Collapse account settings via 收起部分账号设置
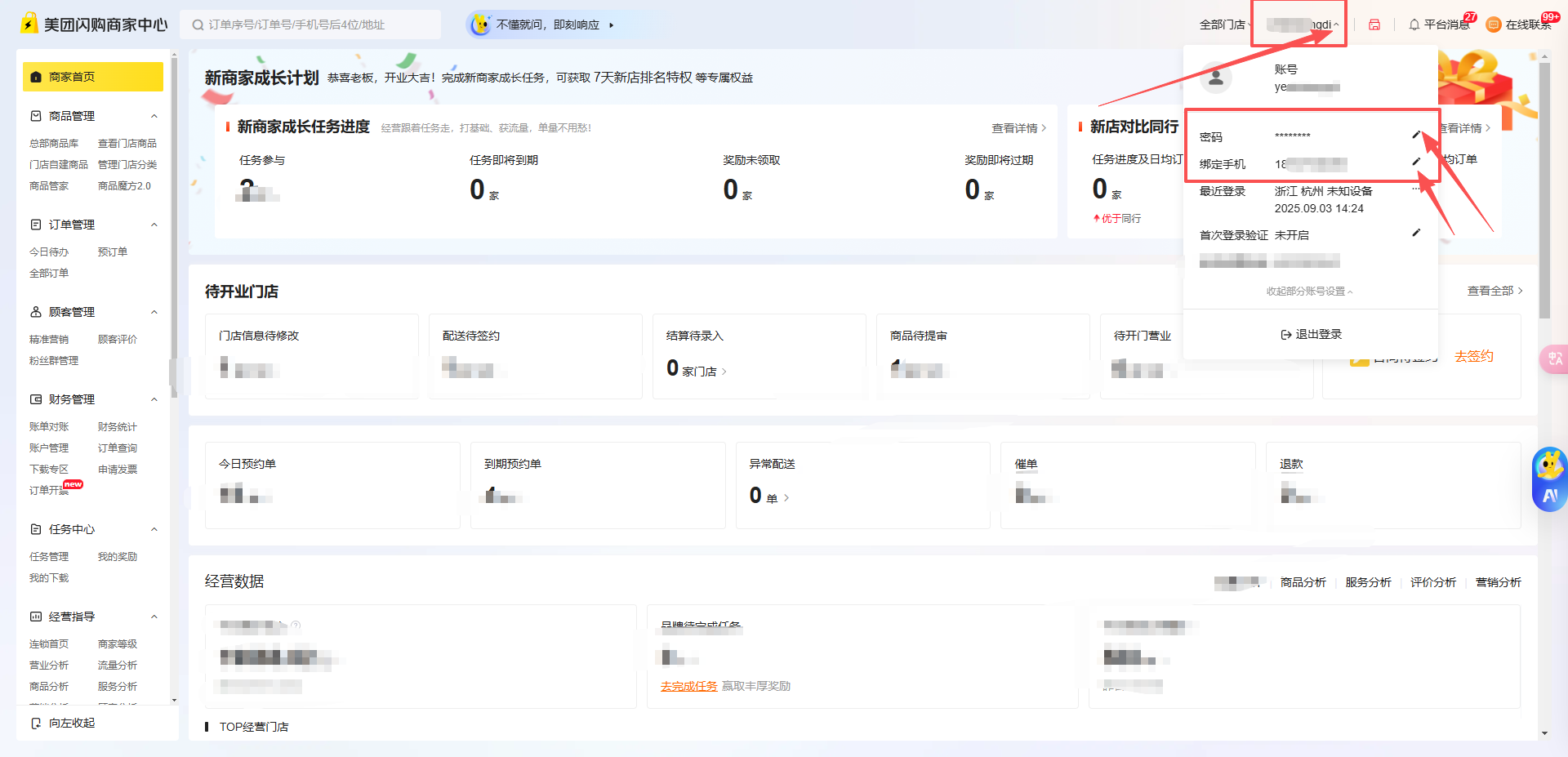 click(1309, 291)
